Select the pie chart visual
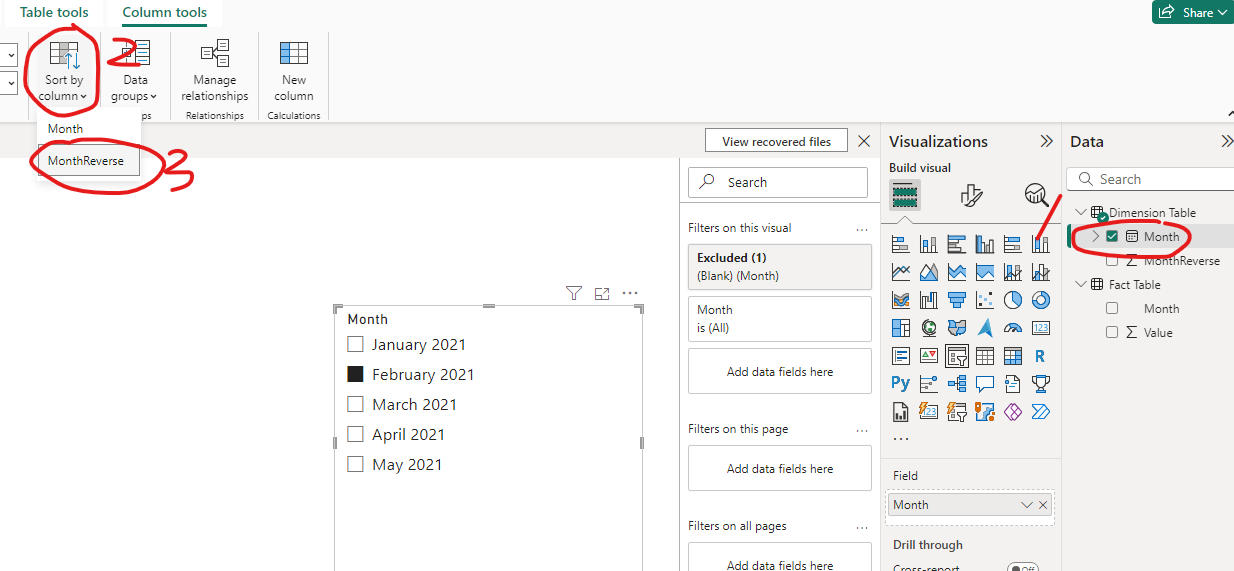 [1012, 300]
